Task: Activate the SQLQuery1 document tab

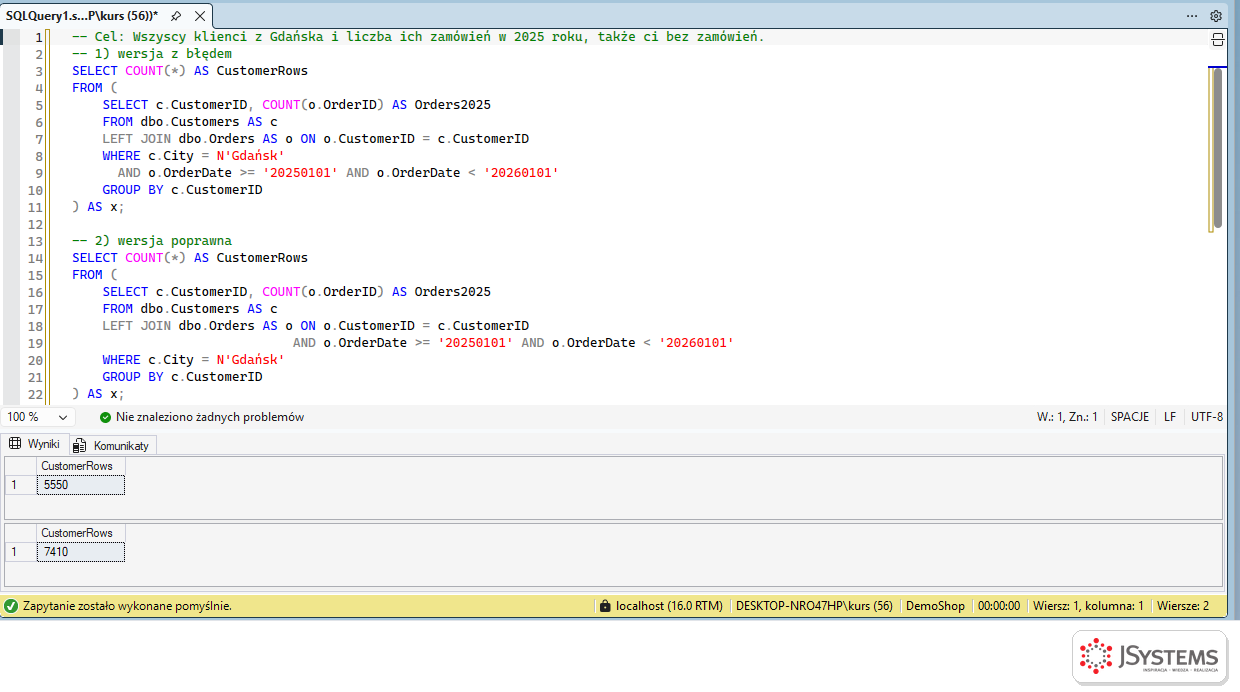Action: [81, 16]
